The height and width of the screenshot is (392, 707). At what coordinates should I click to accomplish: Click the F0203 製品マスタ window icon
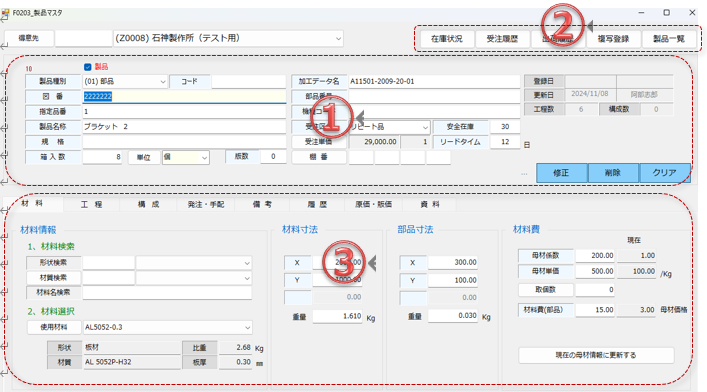(5, 13)
